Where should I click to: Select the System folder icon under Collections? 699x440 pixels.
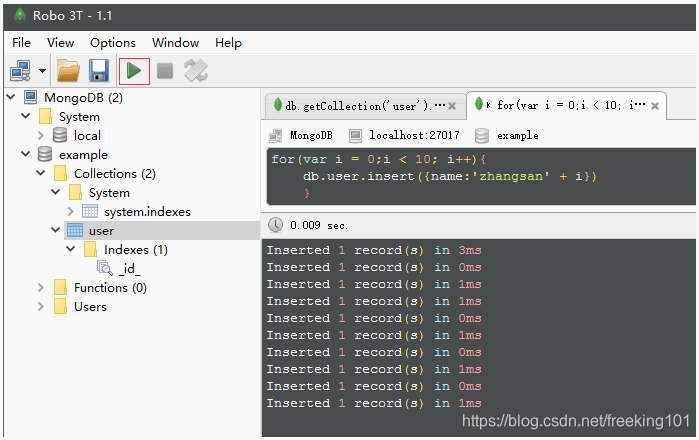tap(75, 193)
